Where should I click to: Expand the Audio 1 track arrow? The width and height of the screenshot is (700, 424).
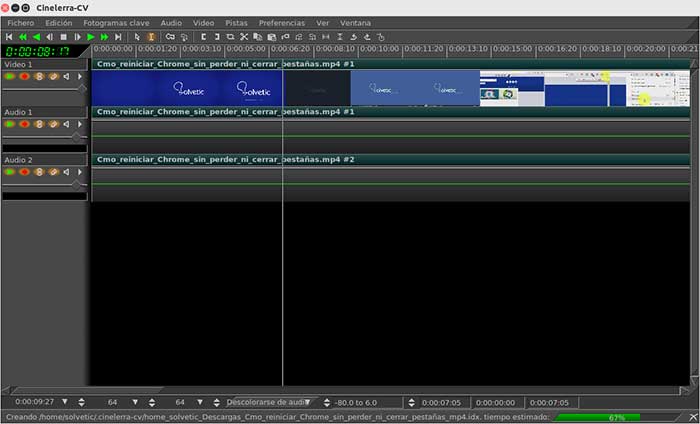click(x=80, y=124)
